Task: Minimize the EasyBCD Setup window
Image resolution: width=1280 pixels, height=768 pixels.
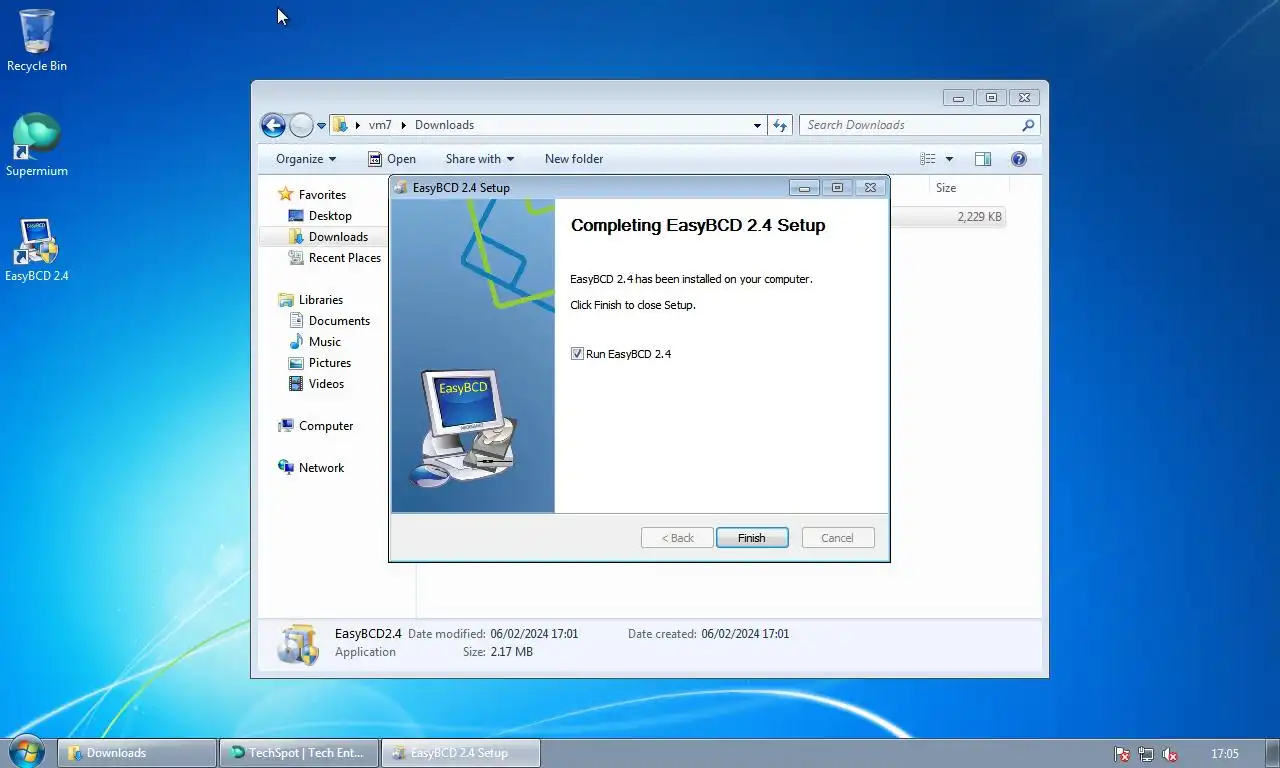Action: [x=804, y=187]
